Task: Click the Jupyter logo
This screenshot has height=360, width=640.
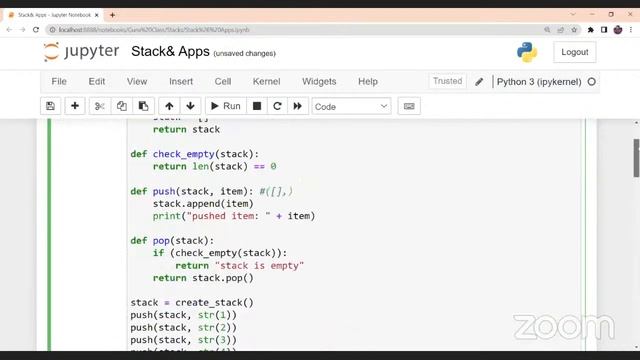Action: tap(81, 52)
